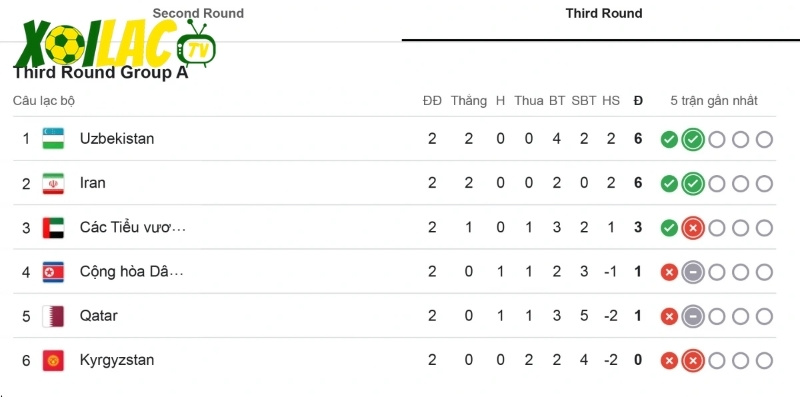Open the Uzbekistan team link
The height and width of the screenshot is (400, 800).
[117, 139]
